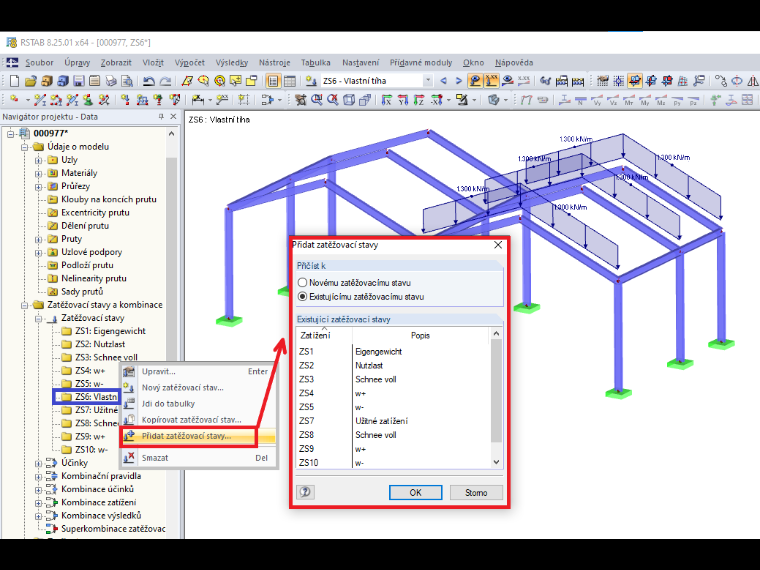
Task: Select ZS10: w- in navigator tree
Action: coord(91,449)
